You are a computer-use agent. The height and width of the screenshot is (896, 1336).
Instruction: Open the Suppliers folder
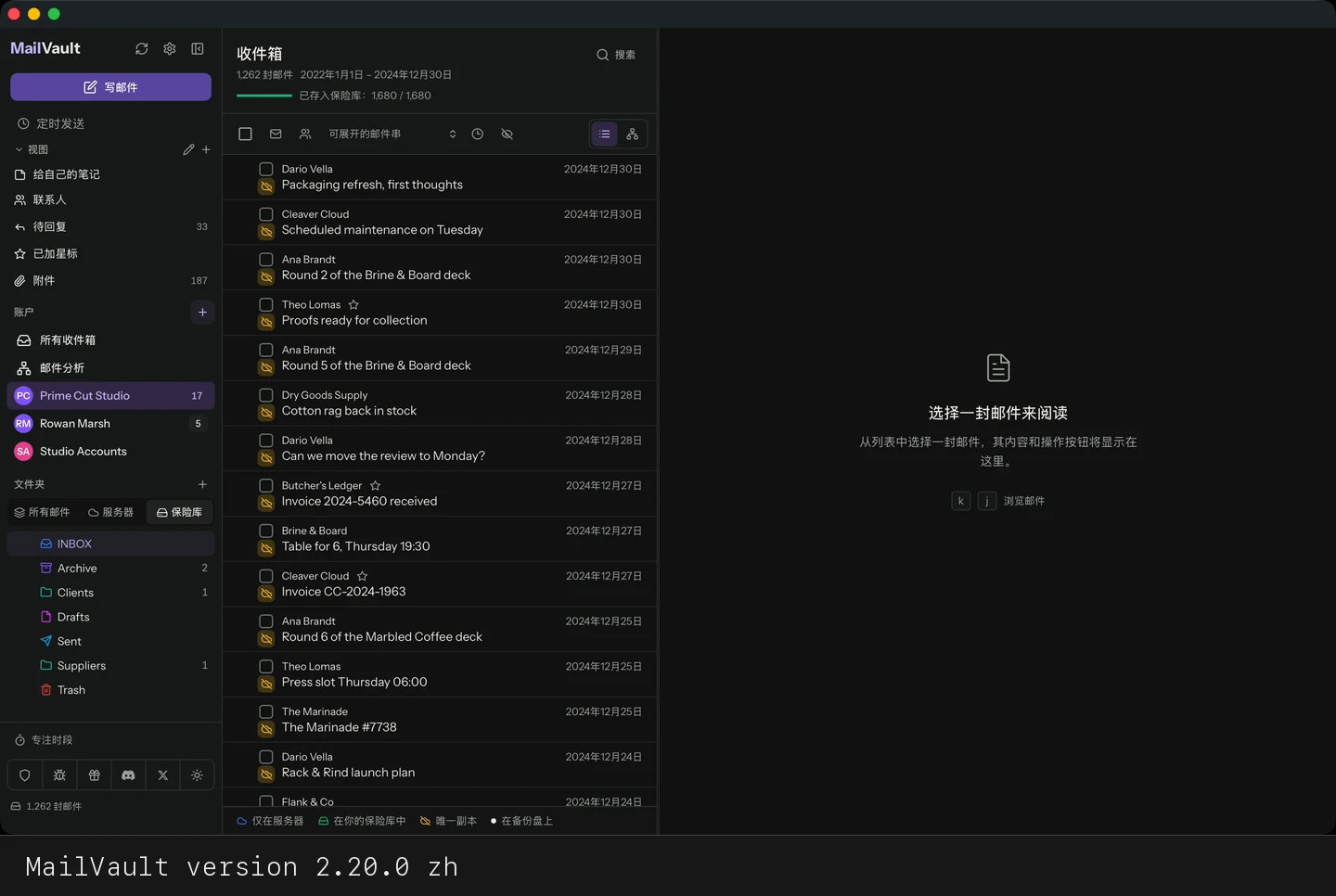point(111,665)
